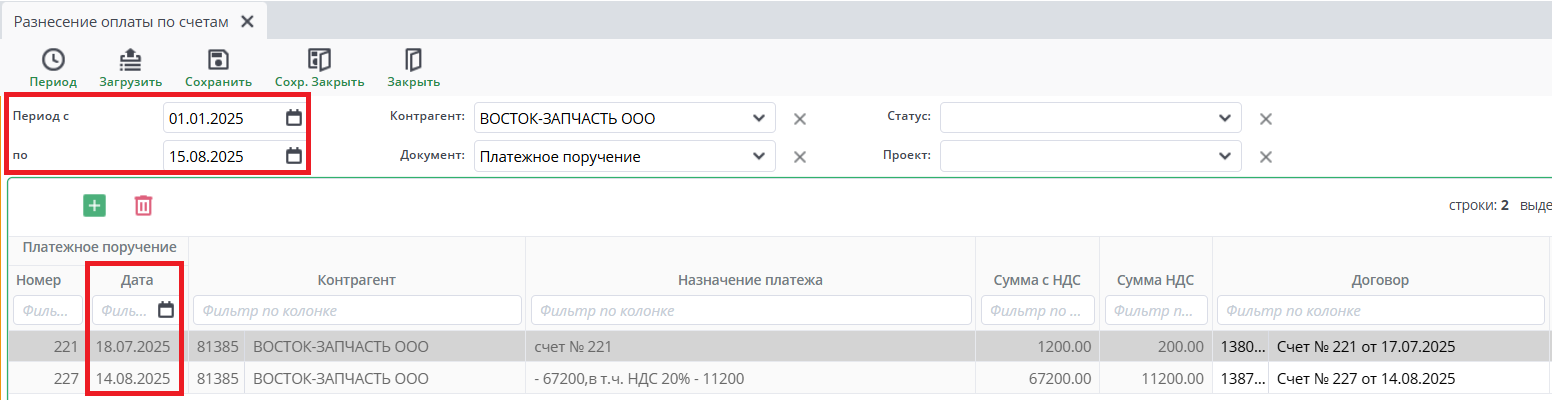1552x400 pixels.
Task: Click the Сохр. Закрыть toolbar icon
Action: pos(319,60)
